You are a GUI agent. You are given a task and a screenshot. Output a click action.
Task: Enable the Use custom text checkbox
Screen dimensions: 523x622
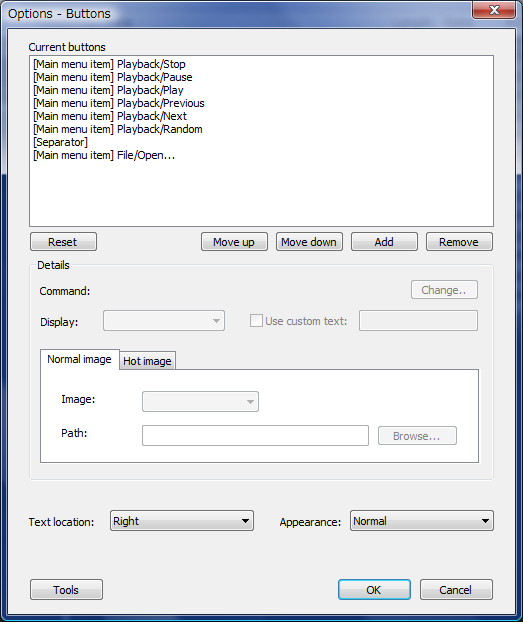256,321
